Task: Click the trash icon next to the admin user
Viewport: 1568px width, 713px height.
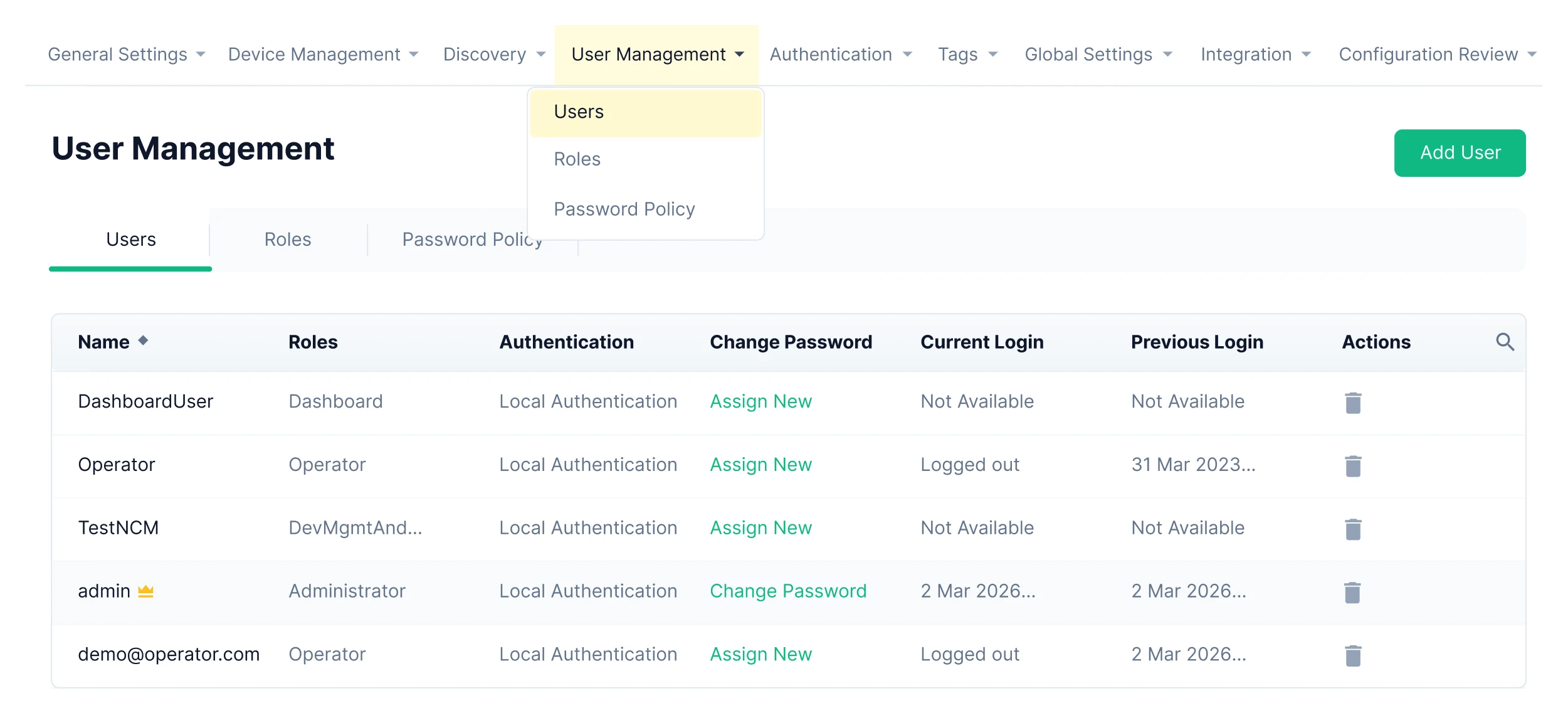Action: tap(1352, 591)
